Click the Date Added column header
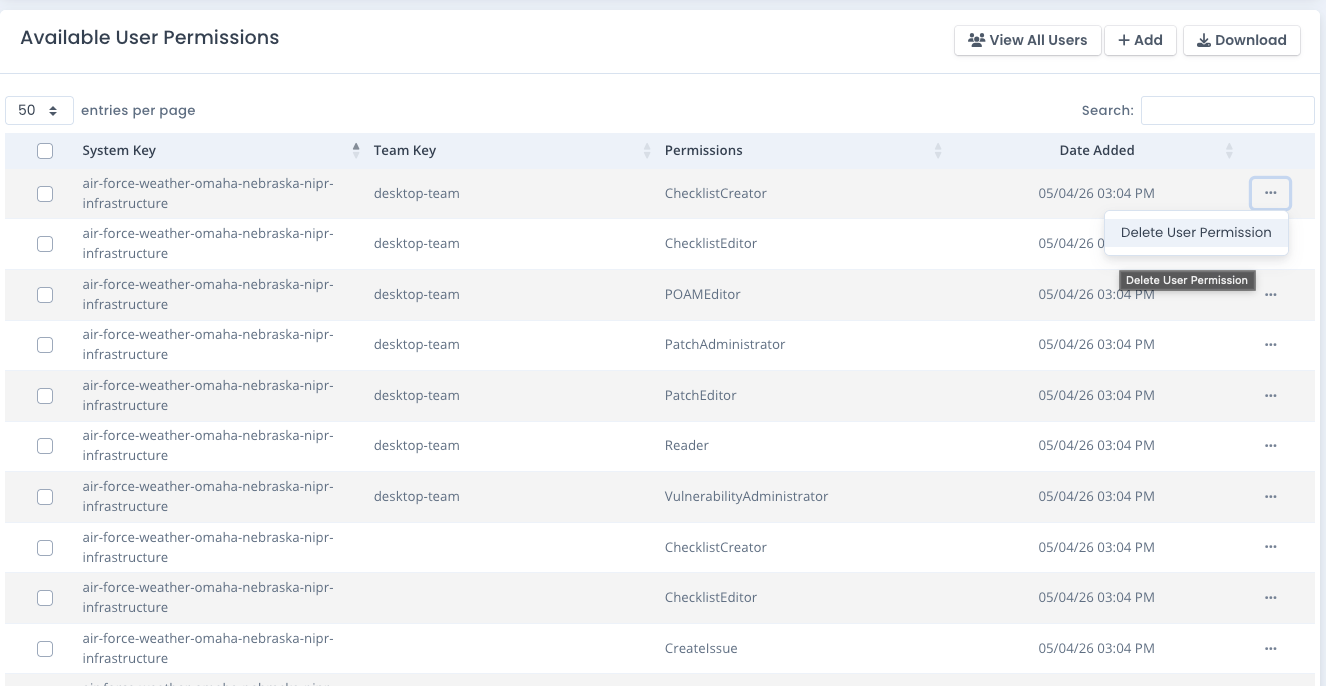 1097,150
